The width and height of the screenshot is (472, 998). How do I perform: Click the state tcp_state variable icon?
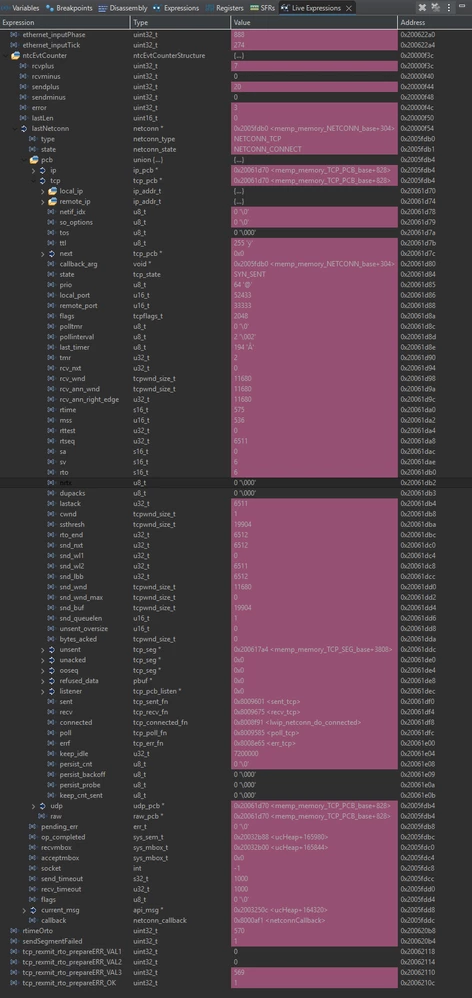[x=53, y=274]
